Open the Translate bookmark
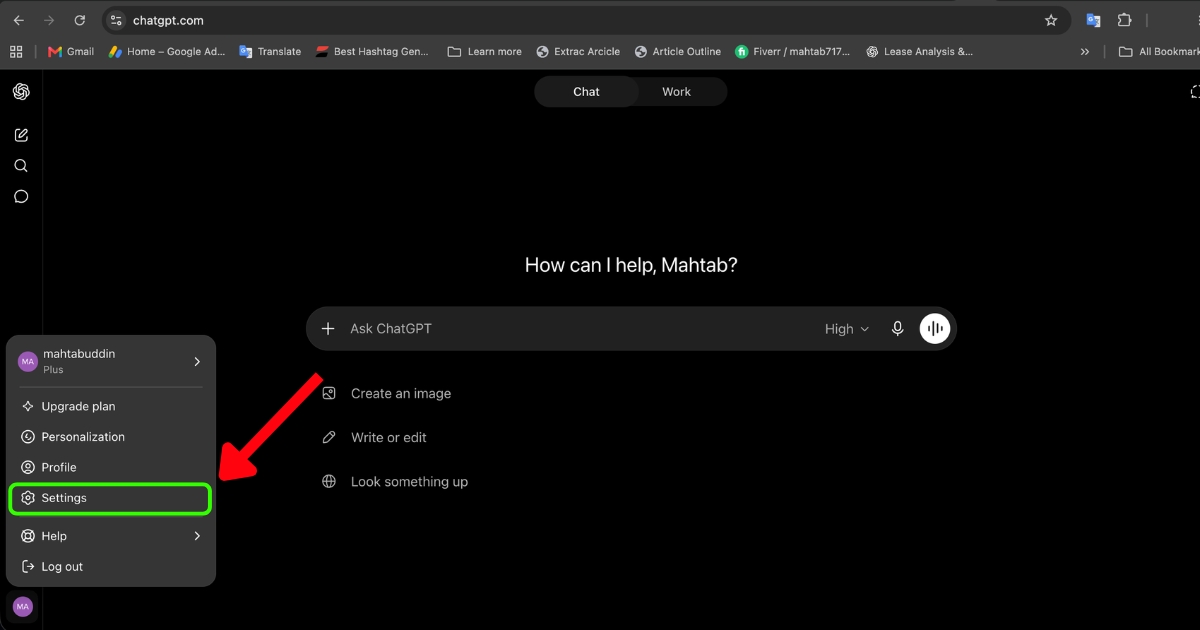Viewport: 1200px width, 630px height. (x=270, y=51)
